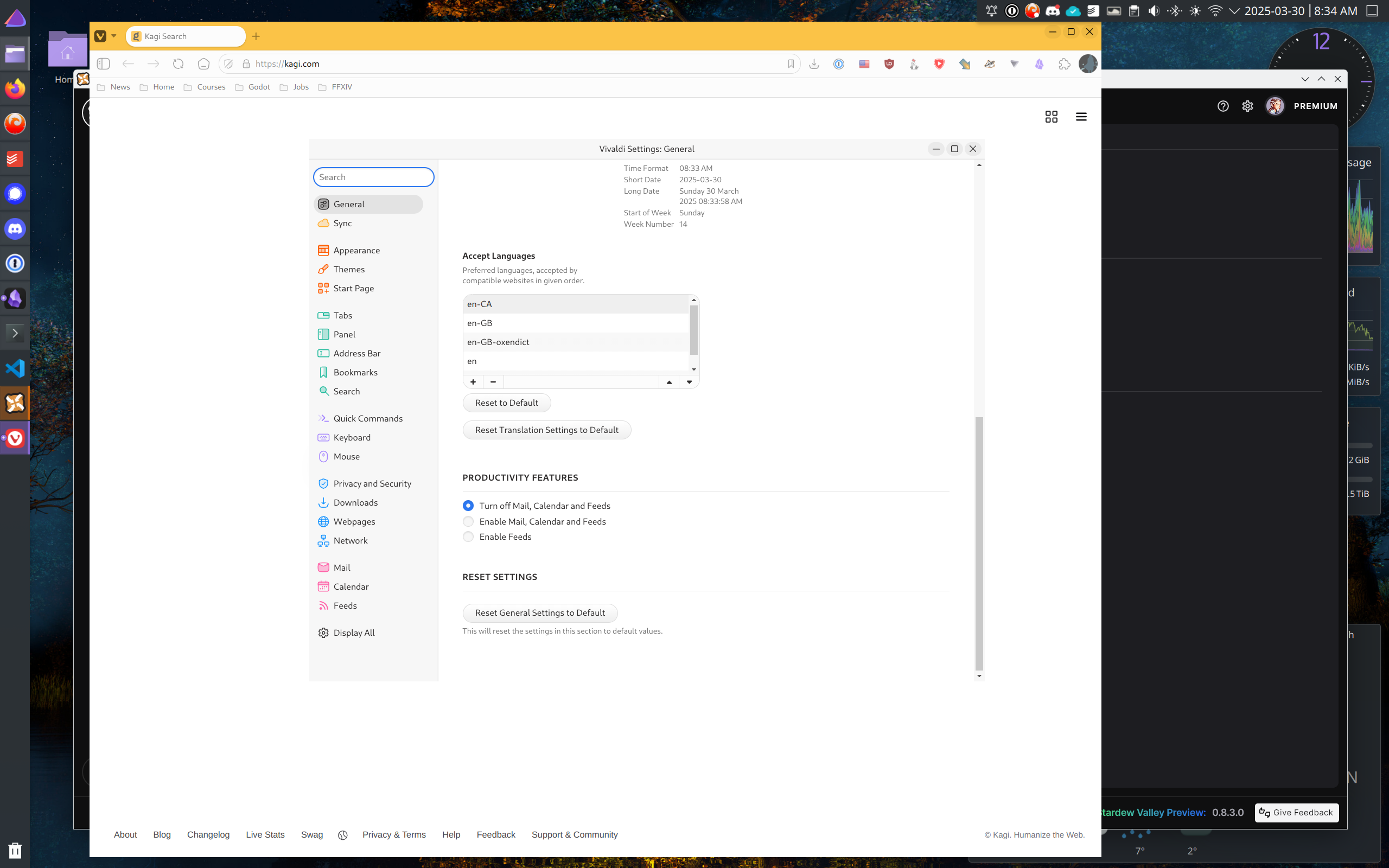Open Kagi hamburger menu

1081,117
